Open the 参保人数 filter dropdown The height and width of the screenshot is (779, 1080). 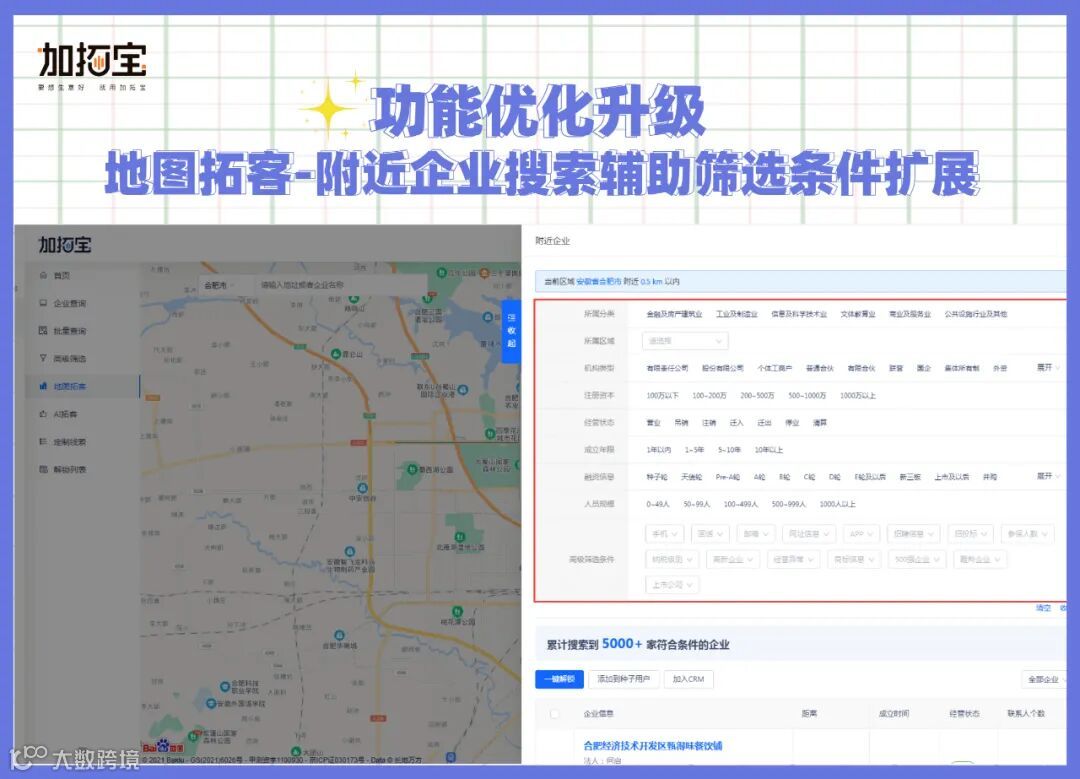[1027, 534]
